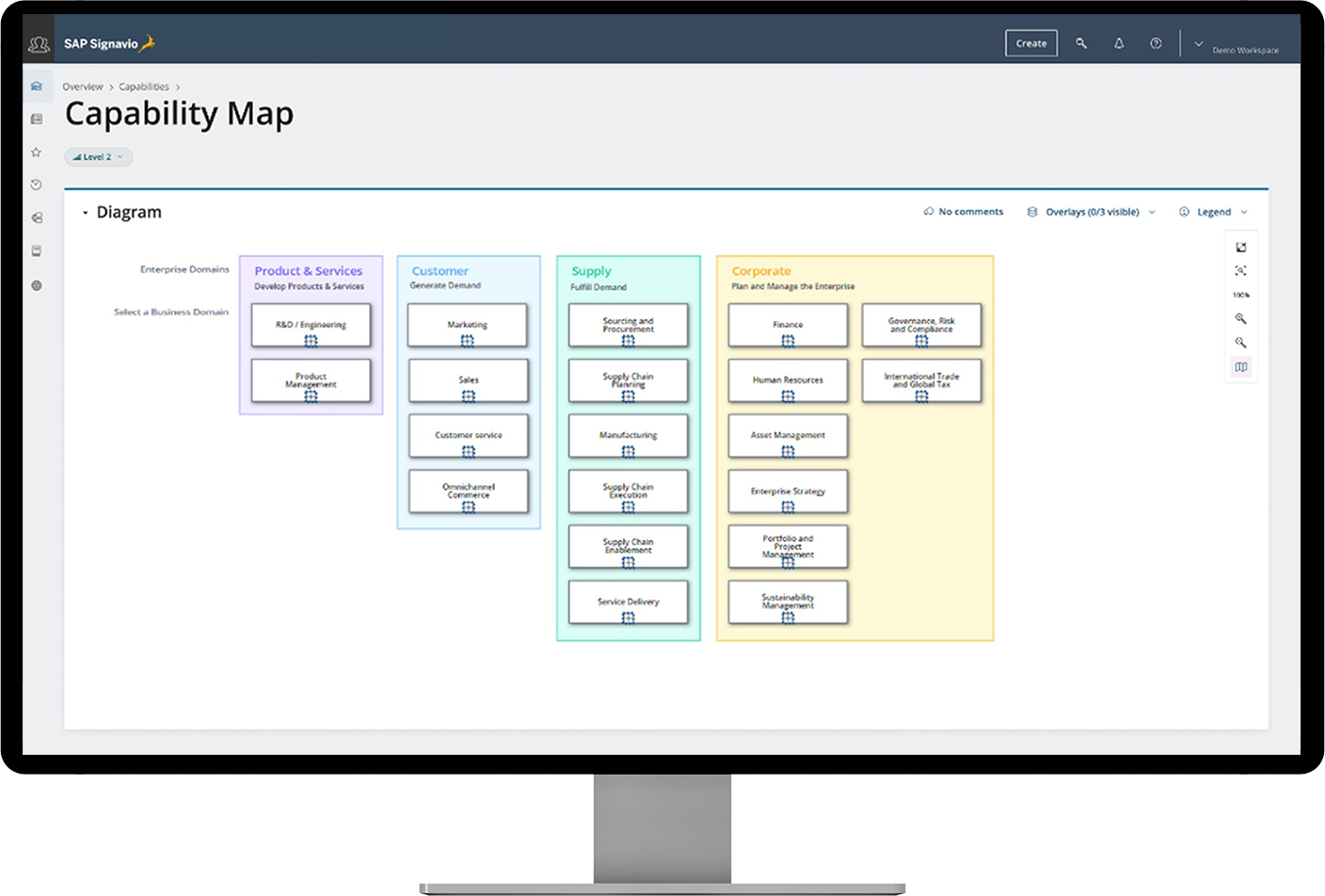This screenshot has height=896, width=1325.
Task: Click the 100% zoom level indicator
Action: point(1241,295)
